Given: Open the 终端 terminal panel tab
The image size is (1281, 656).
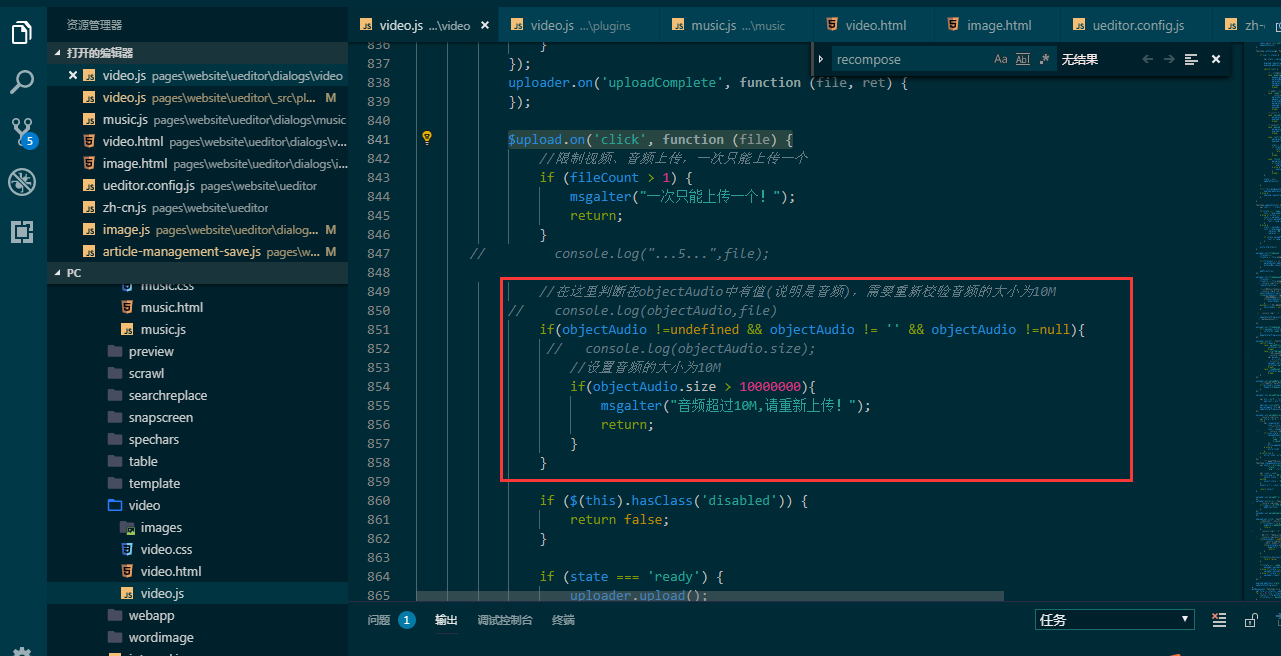Looking at the screenshot, I should 563,620.
